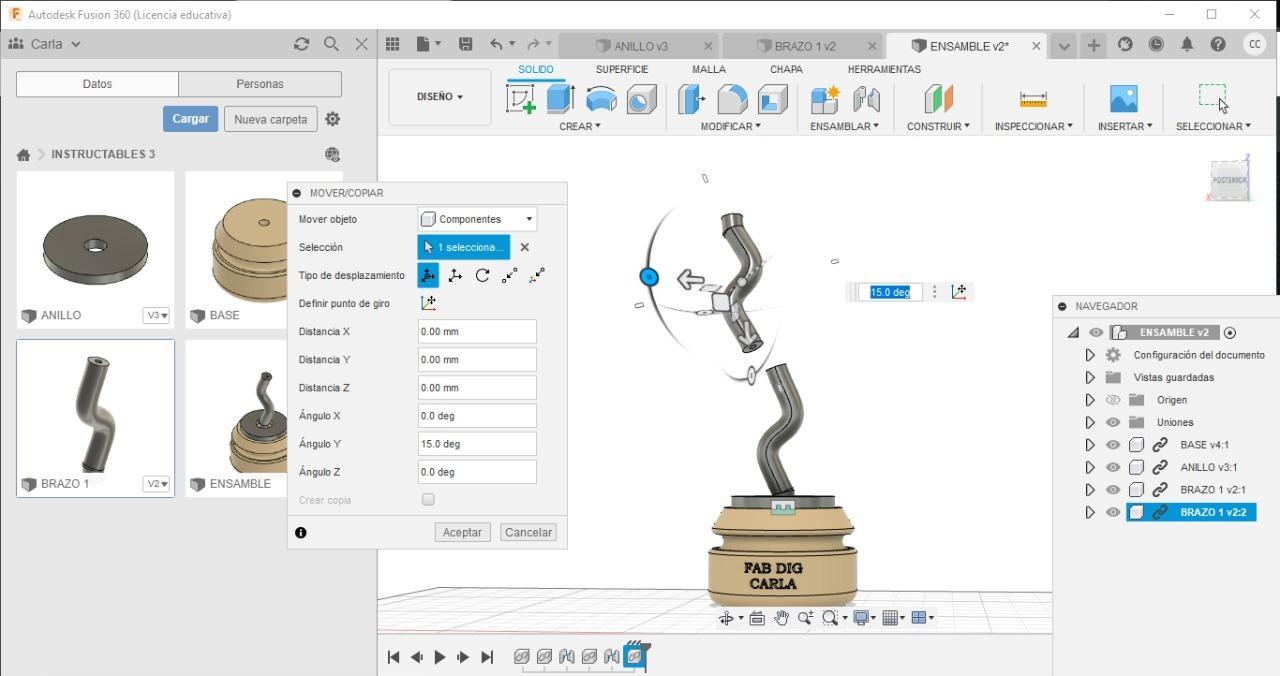This screenshot has width=1280, height=676.
Task: Expand the ENSAMBLAR menu
Action: pos(844,126)
